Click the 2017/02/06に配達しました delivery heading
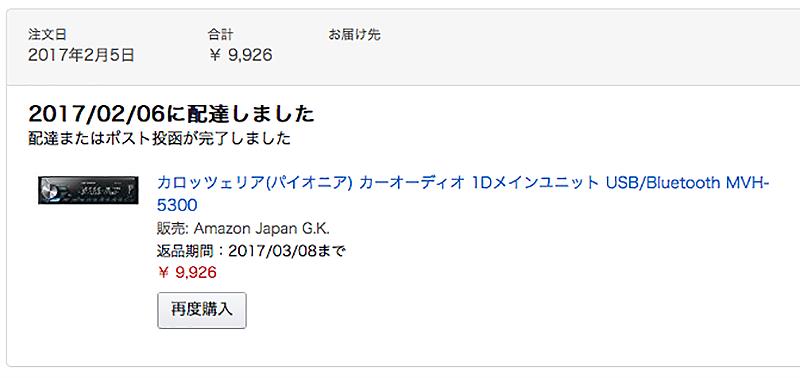The image size is (800, 378). click(x=171, y=114)
